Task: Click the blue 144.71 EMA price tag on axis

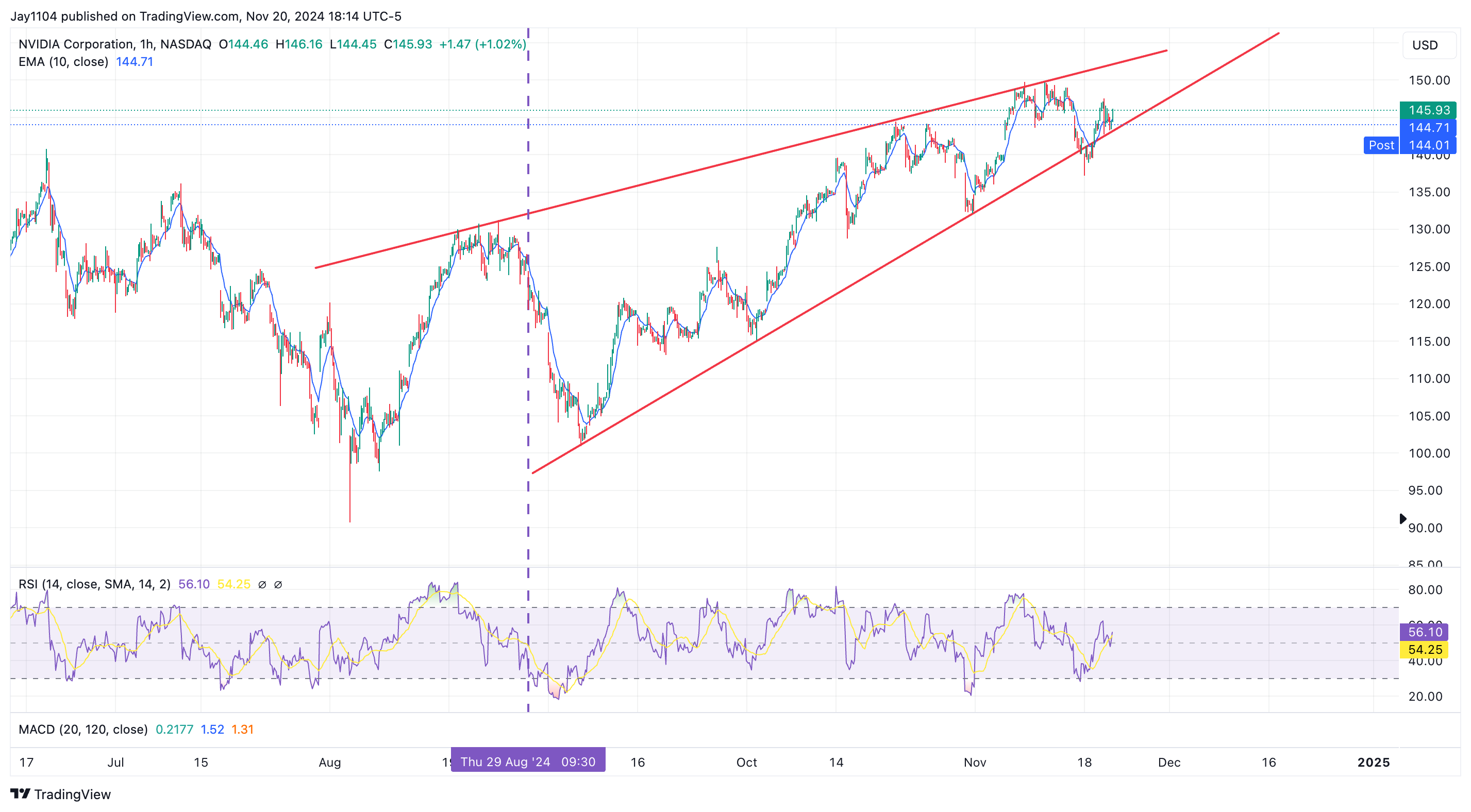Action: [1428, 128]
